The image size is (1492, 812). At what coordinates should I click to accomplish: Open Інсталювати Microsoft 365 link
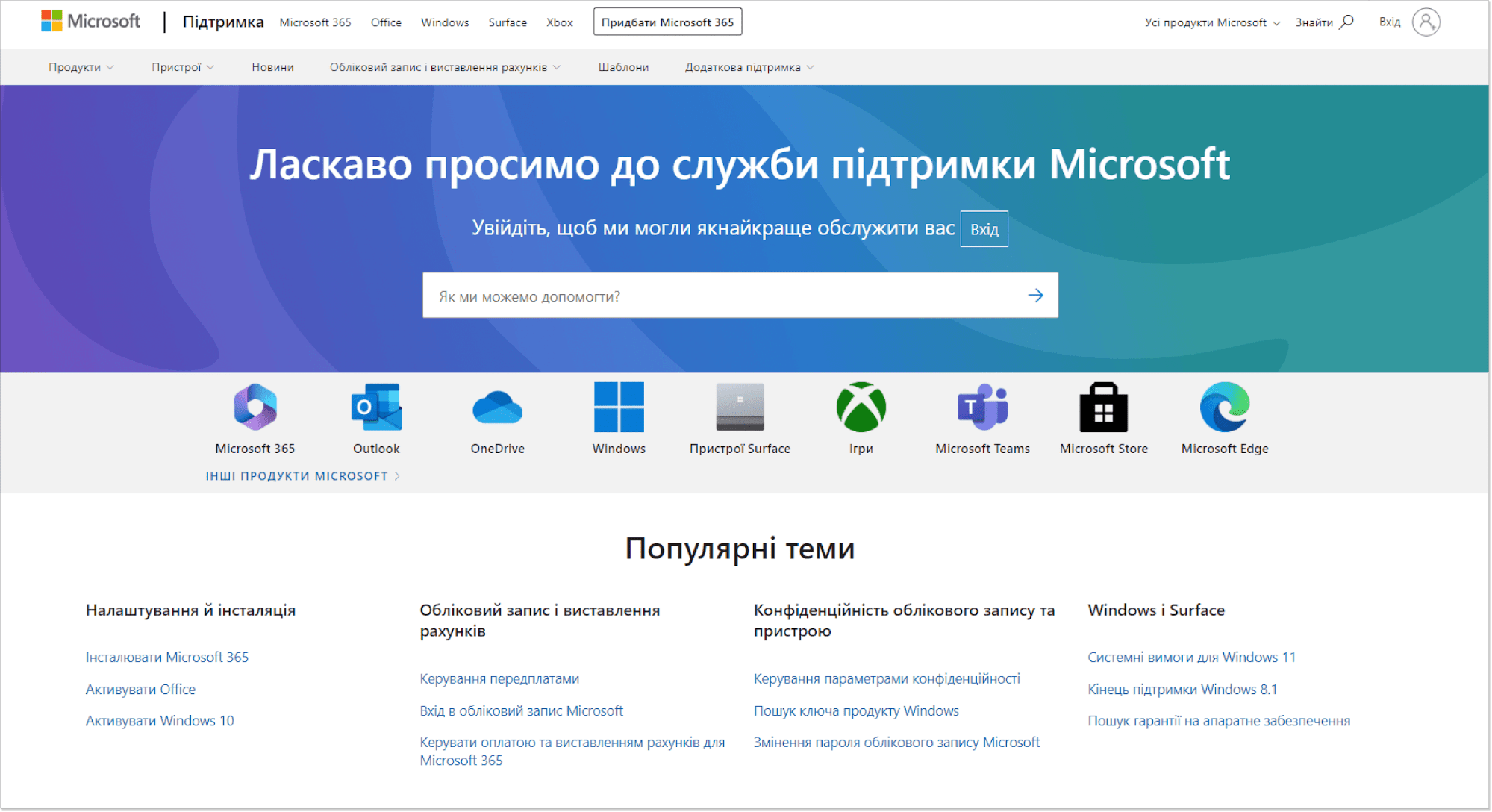pyautogui.click(x=167, y=658)
